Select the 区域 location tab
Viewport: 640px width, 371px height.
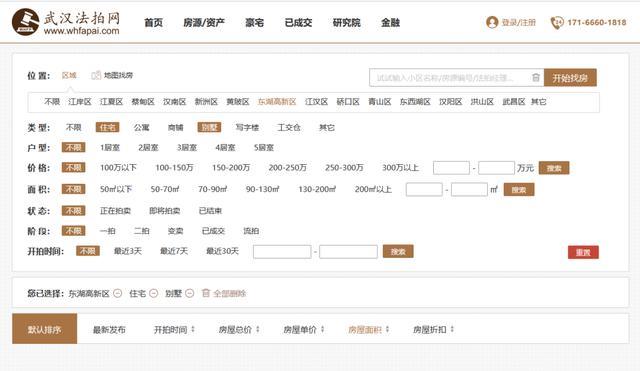69,75
